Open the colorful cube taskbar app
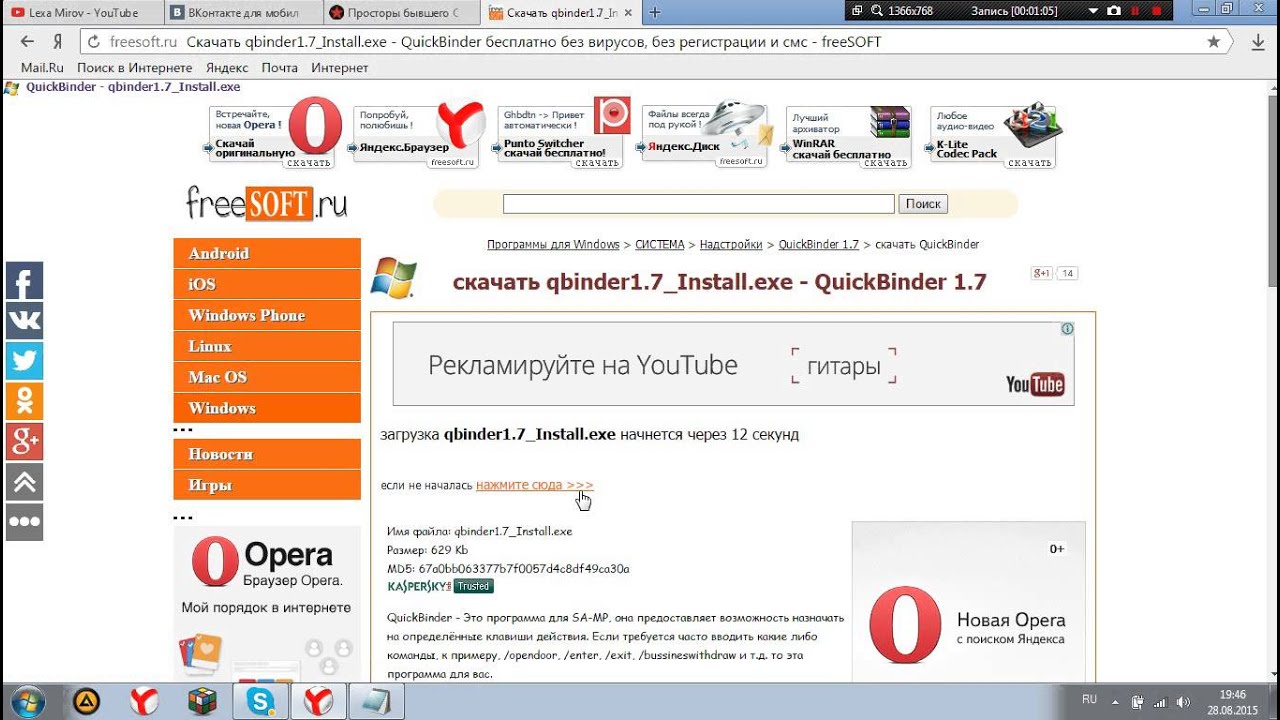1280x720 pixels. [202, 701]
